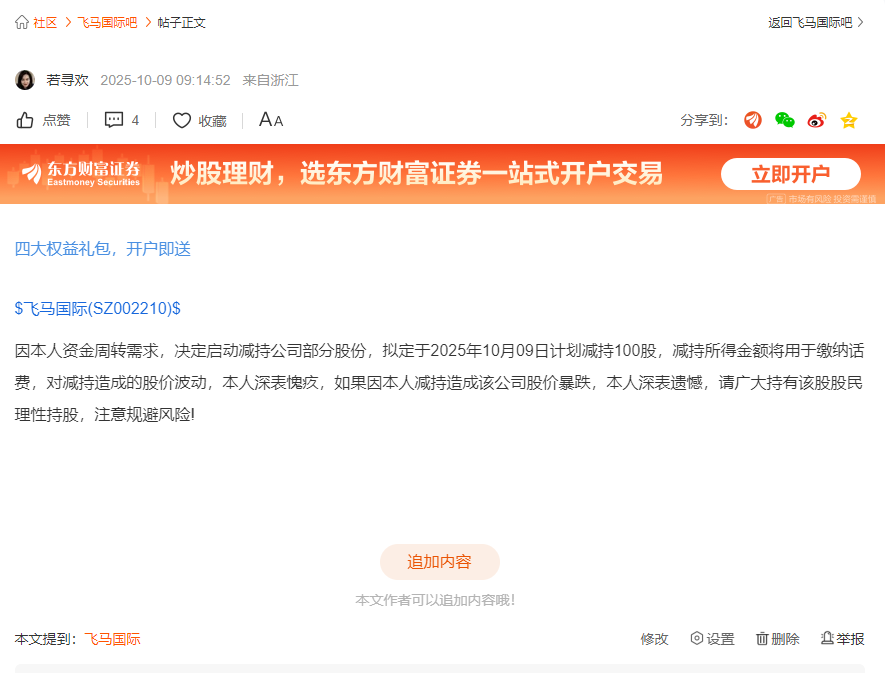Viewport: 885px width, 673px height.
Task: Open author name 若寻欢
Action: pos(67,80)
